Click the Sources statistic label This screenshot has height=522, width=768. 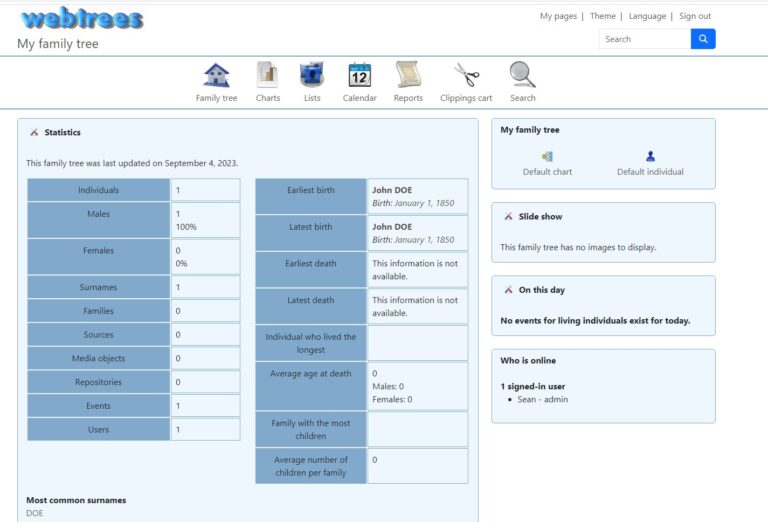tap(98, 335)
